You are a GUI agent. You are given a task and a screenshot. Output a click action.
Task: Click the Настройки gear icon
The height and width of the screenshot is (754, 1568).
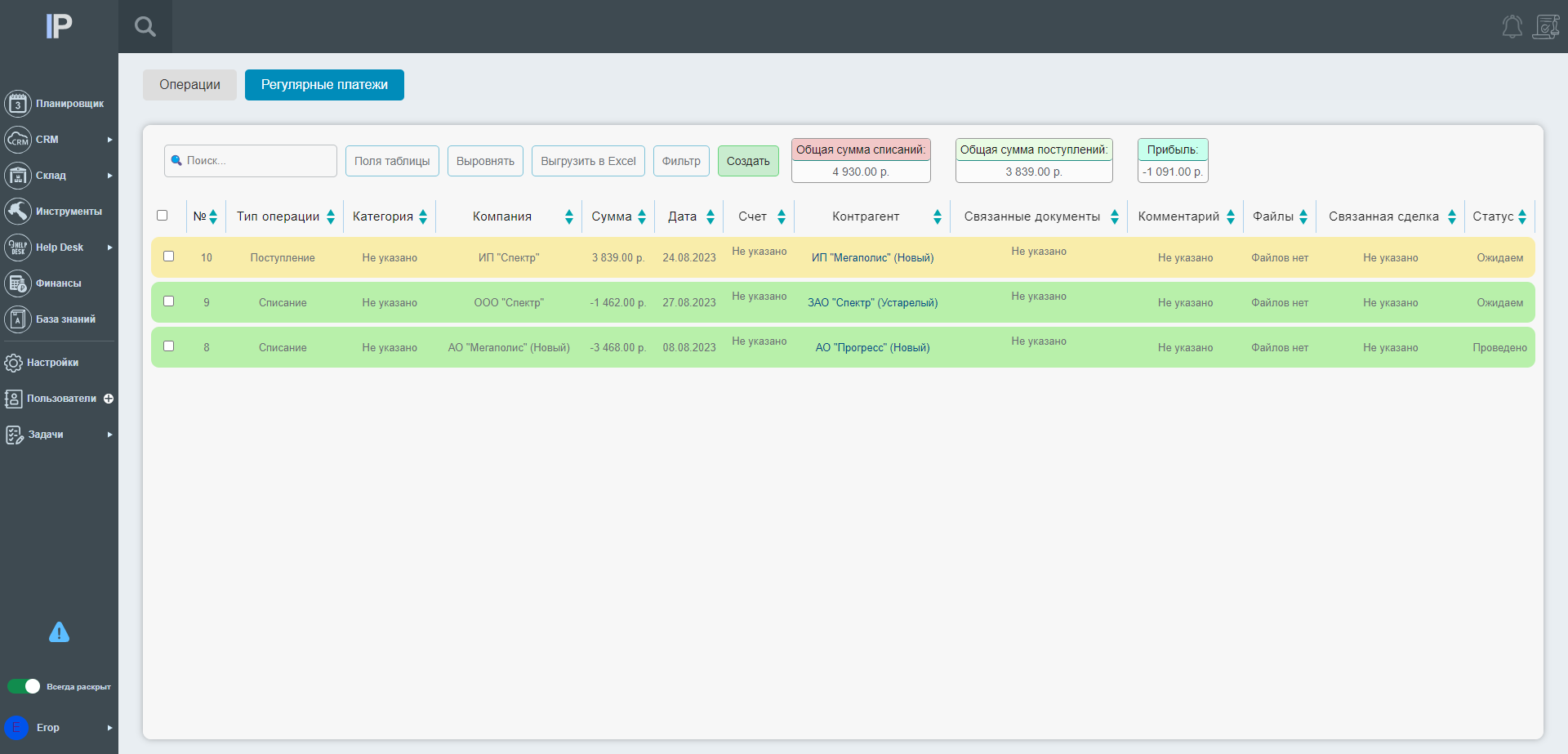14,363
